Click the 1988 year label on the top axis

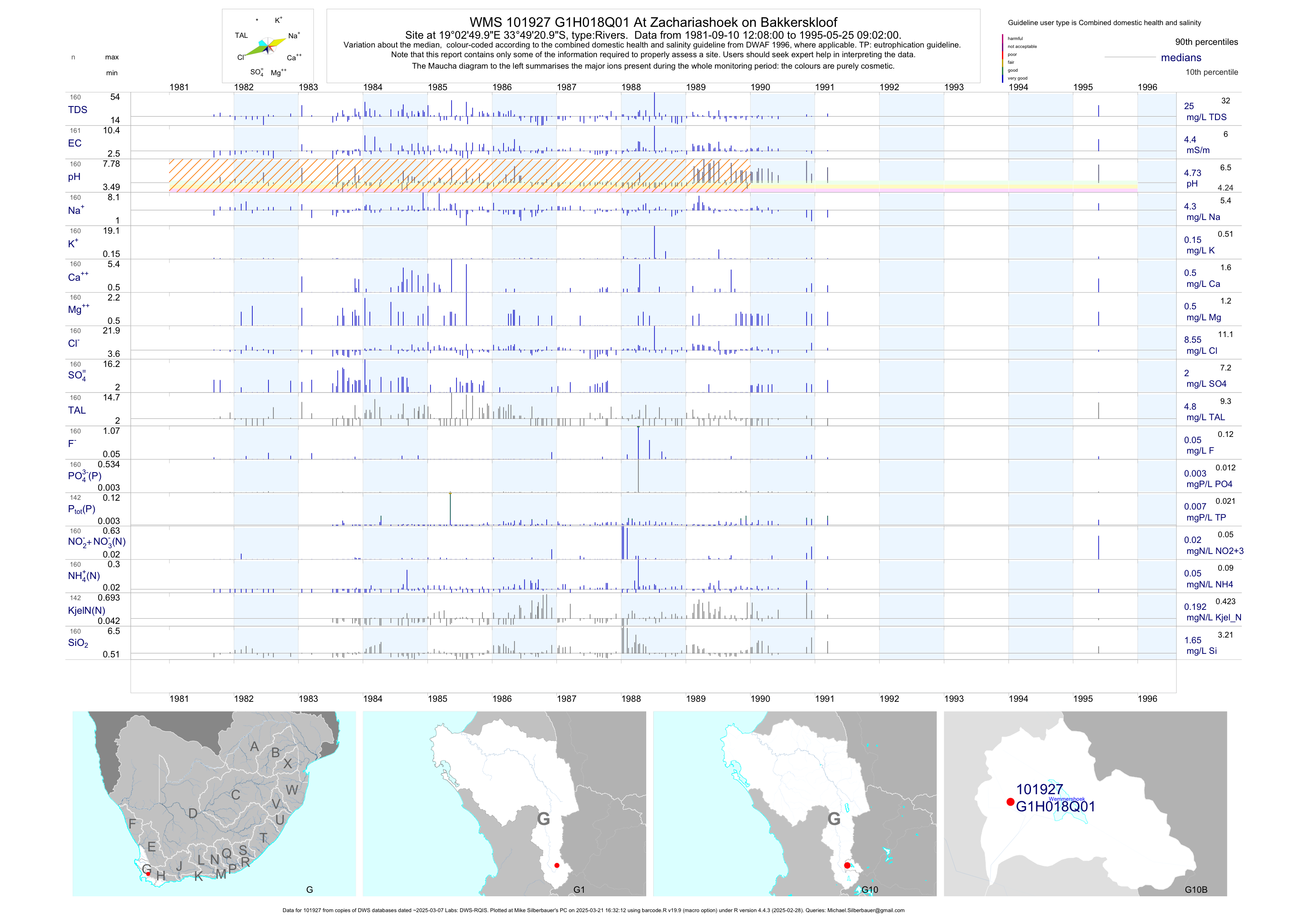[631, 87]
